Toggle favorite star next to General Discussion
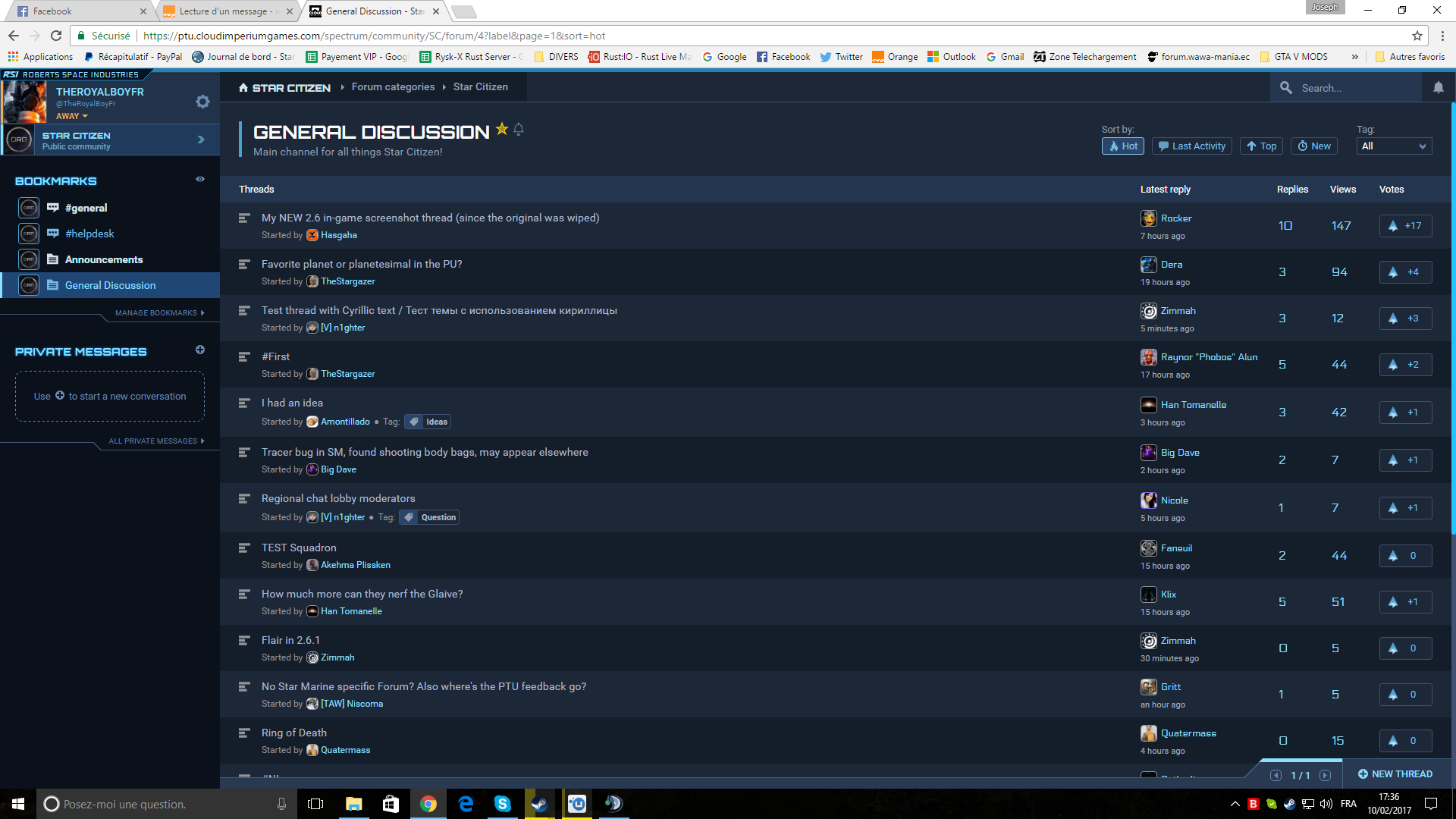 [501, 129]
